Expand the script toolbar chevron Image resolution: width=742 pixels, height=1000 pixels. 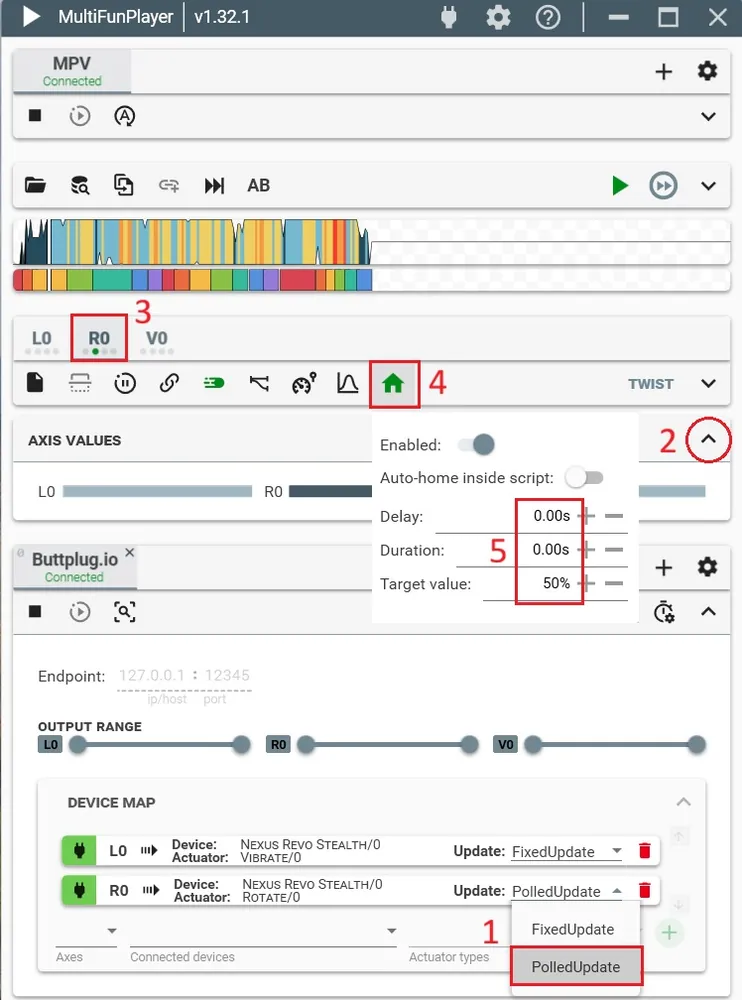(708, 186)
